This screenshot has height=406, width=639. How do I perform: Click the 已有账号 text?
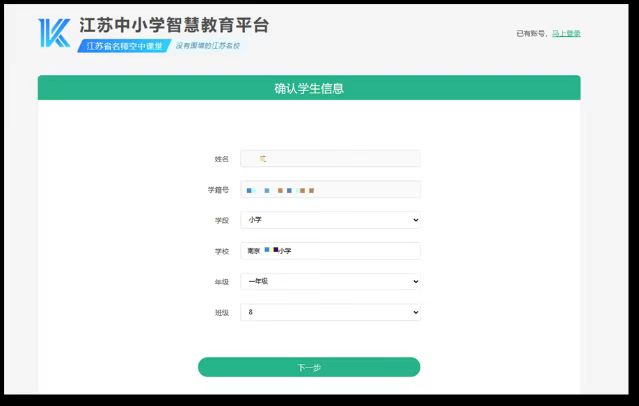point(531,33)
